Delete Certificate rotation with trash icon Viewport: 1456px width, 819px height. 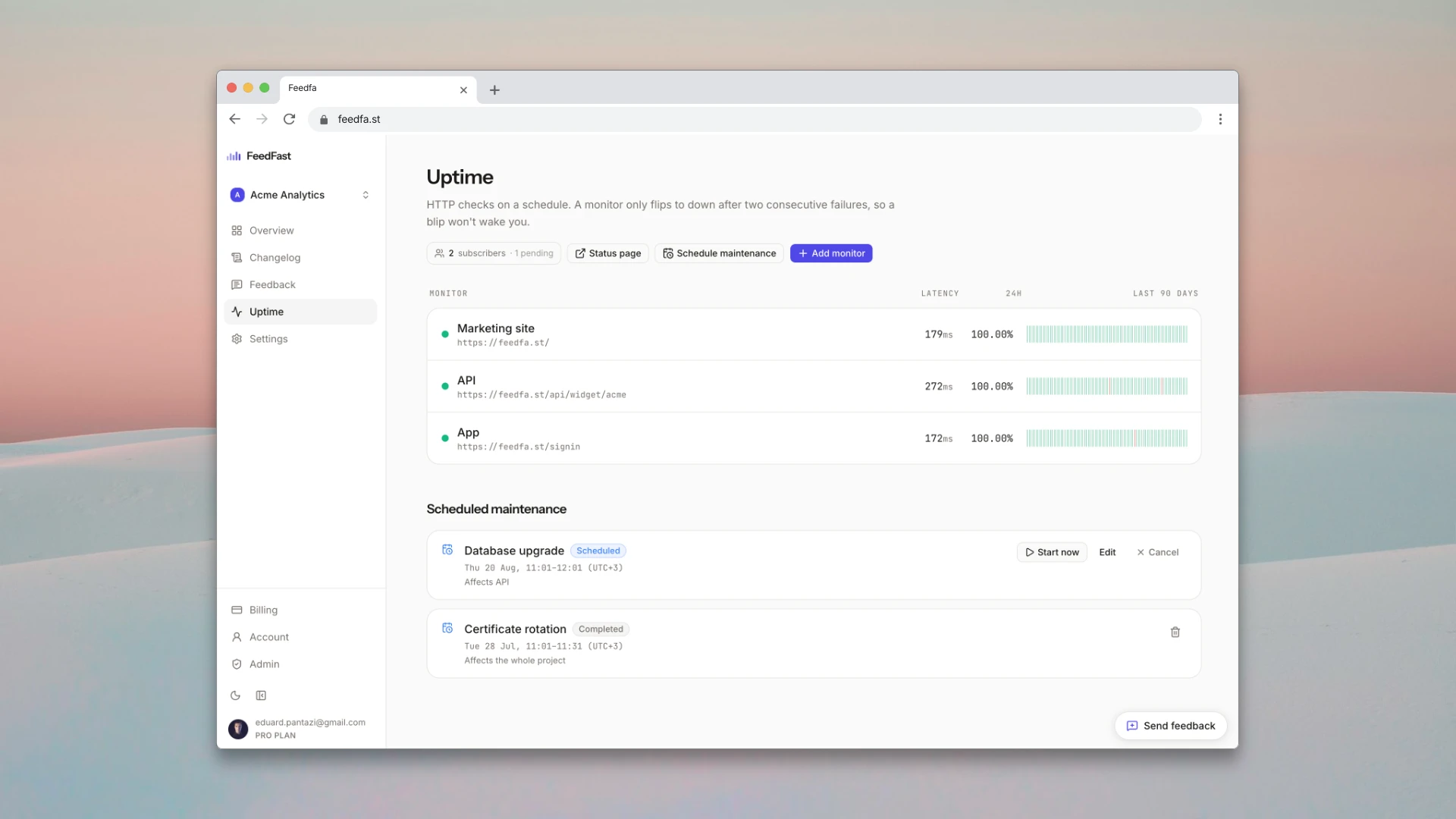pos(1175,632)
